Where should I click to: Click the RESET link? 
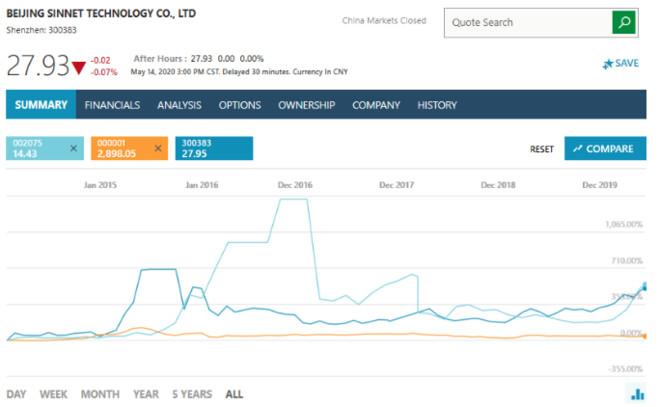(541, 149)
